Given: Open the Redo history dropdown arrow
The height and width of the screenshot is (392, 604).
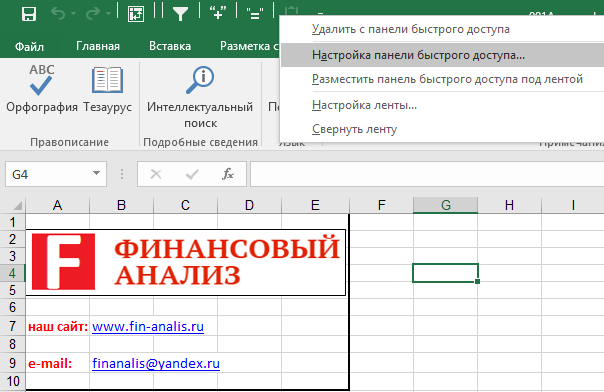Looking at the screenshot, I should 108,14.
